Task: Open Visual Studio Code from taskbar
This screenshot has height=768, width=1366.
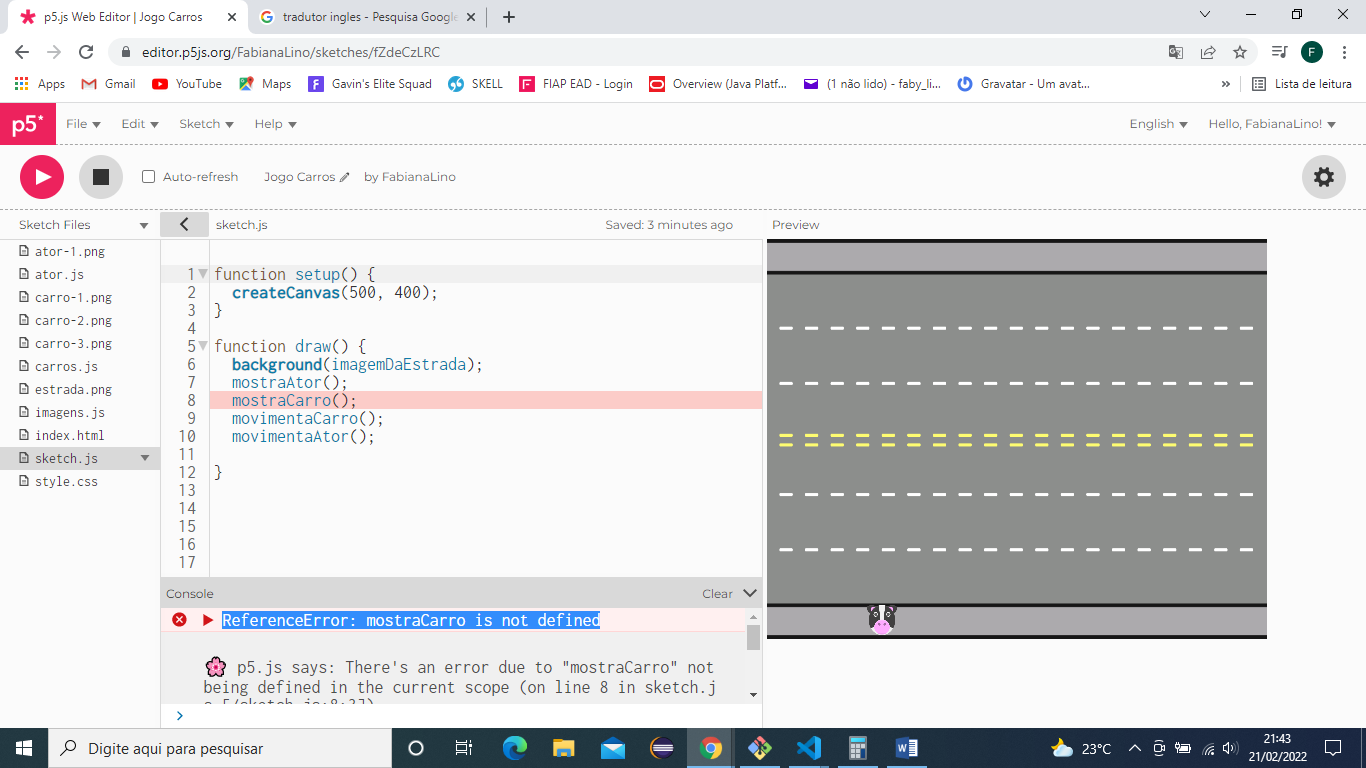Action: coord(809,748)
